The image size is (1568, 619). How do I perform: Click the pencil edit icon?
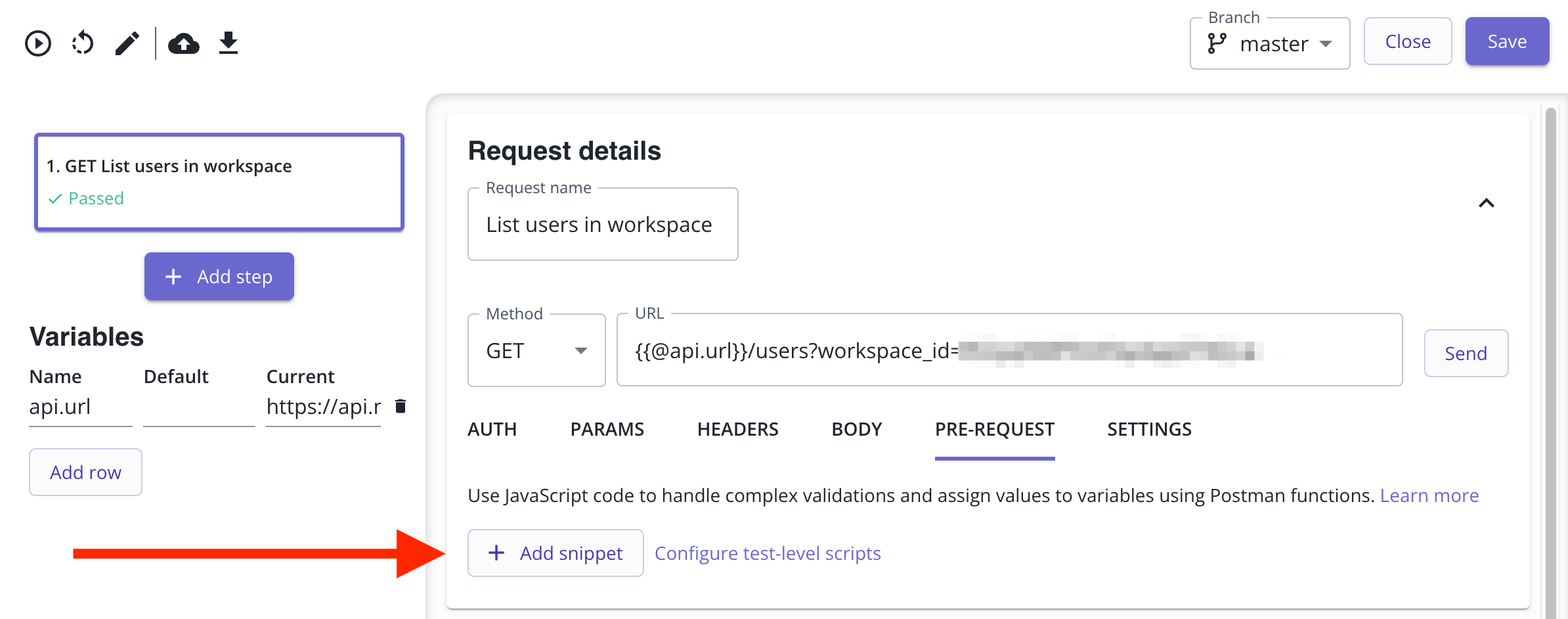(x=127, y=44)
